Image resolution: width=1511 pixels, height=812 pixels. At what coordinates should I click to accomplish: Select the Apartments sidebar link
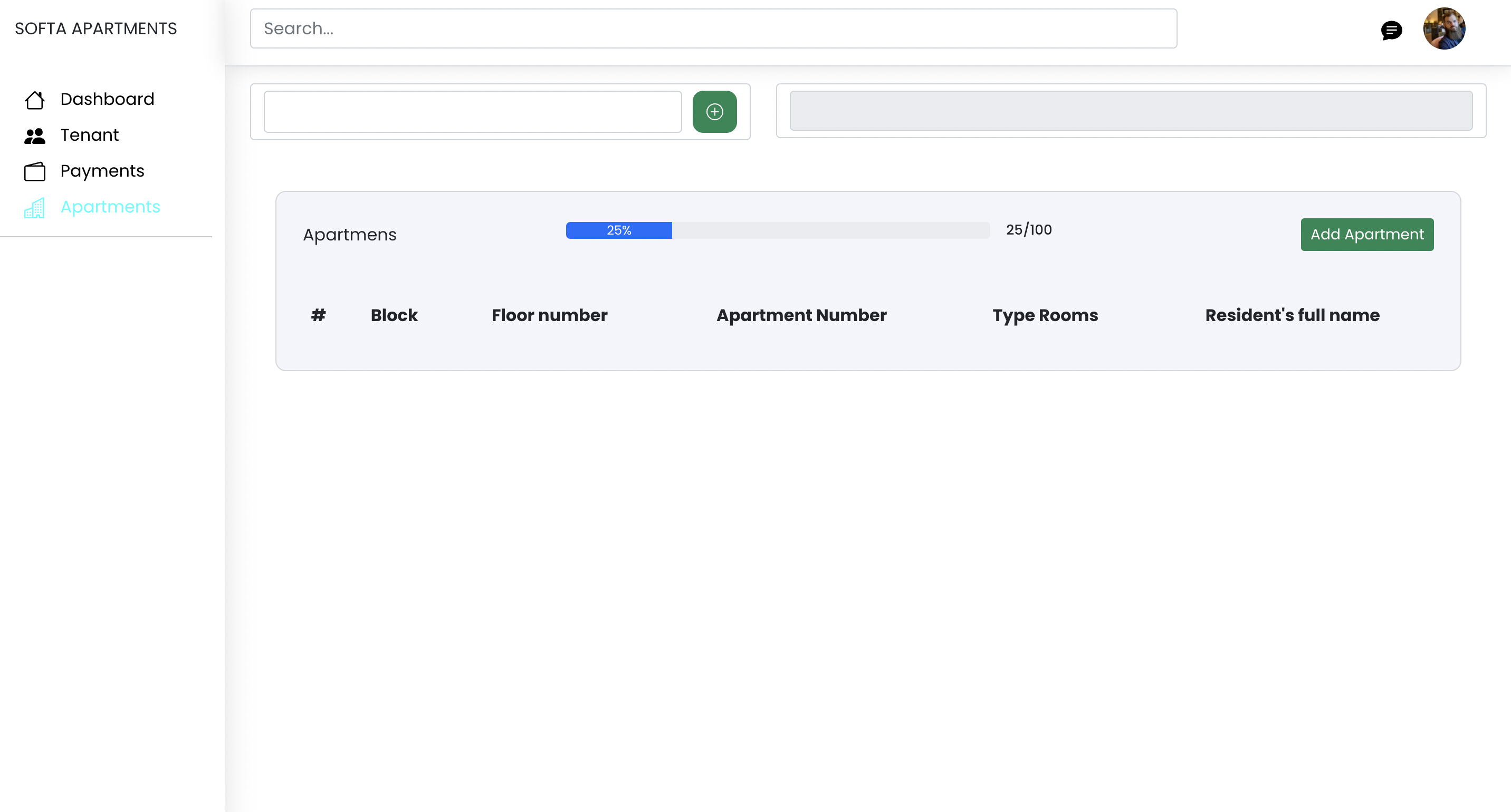[x=110, y=206]
